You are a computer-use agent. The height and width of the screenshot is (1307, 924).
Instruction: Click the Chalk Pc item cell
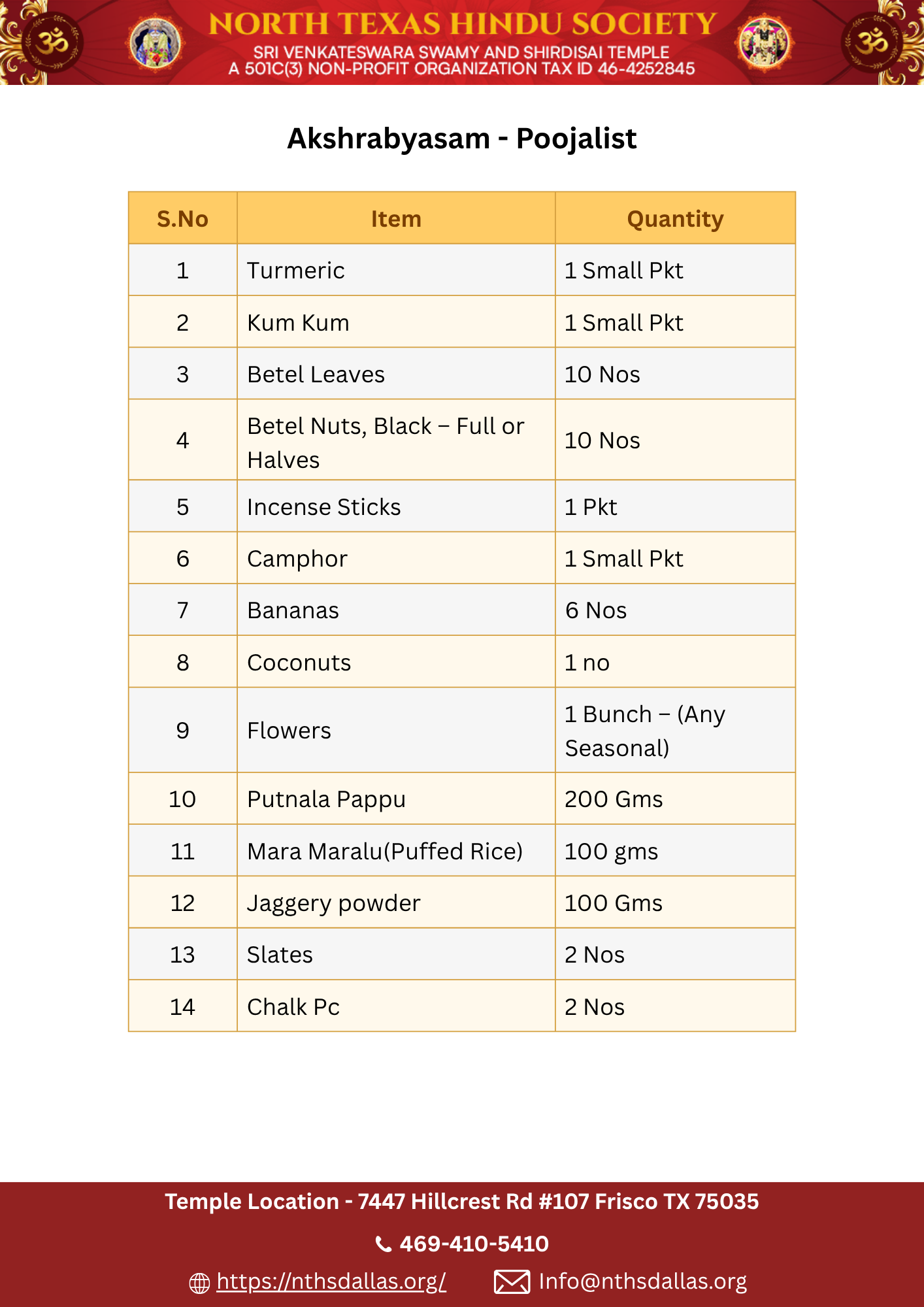293,1007
